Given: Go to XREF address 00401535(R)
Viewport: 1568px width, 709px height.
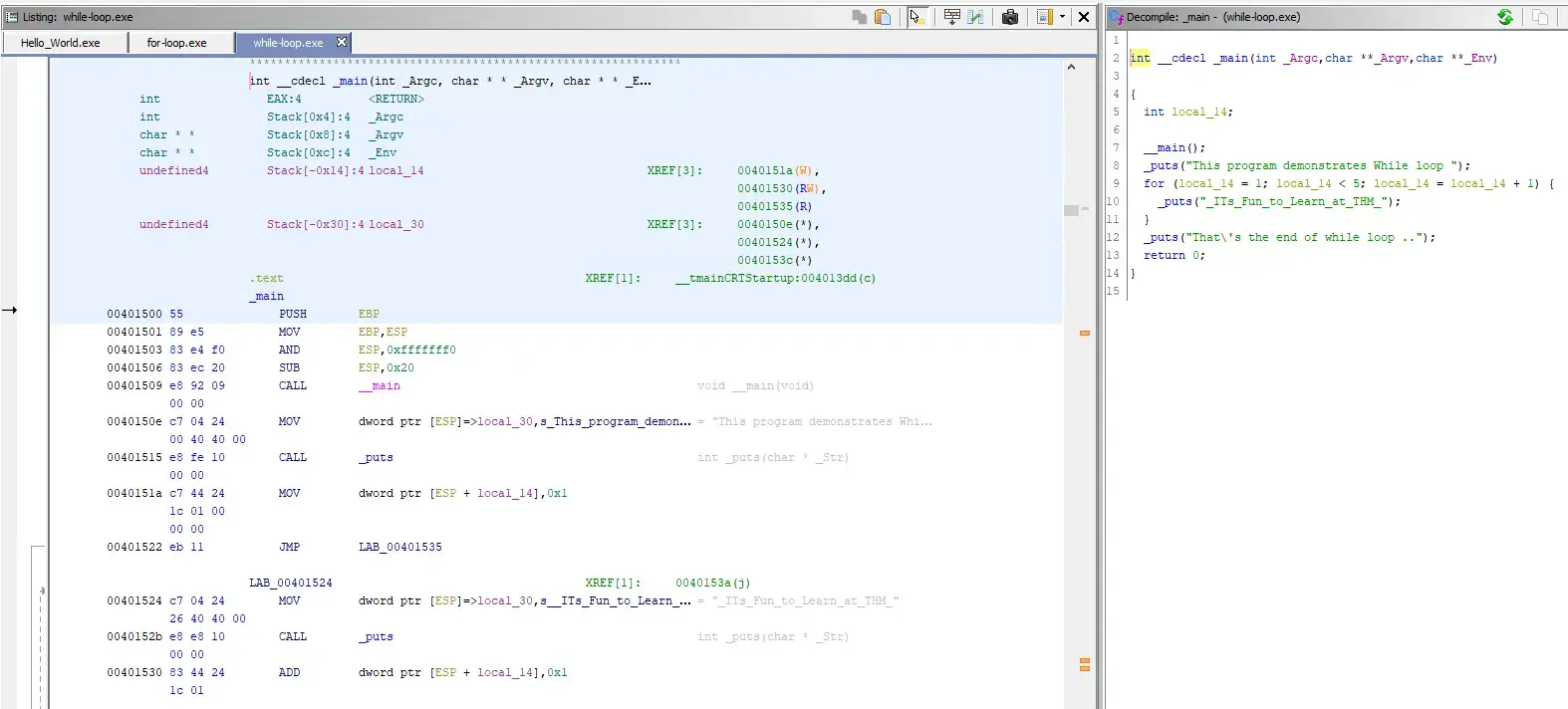Looking at the screenshot, I should [774, 206].
